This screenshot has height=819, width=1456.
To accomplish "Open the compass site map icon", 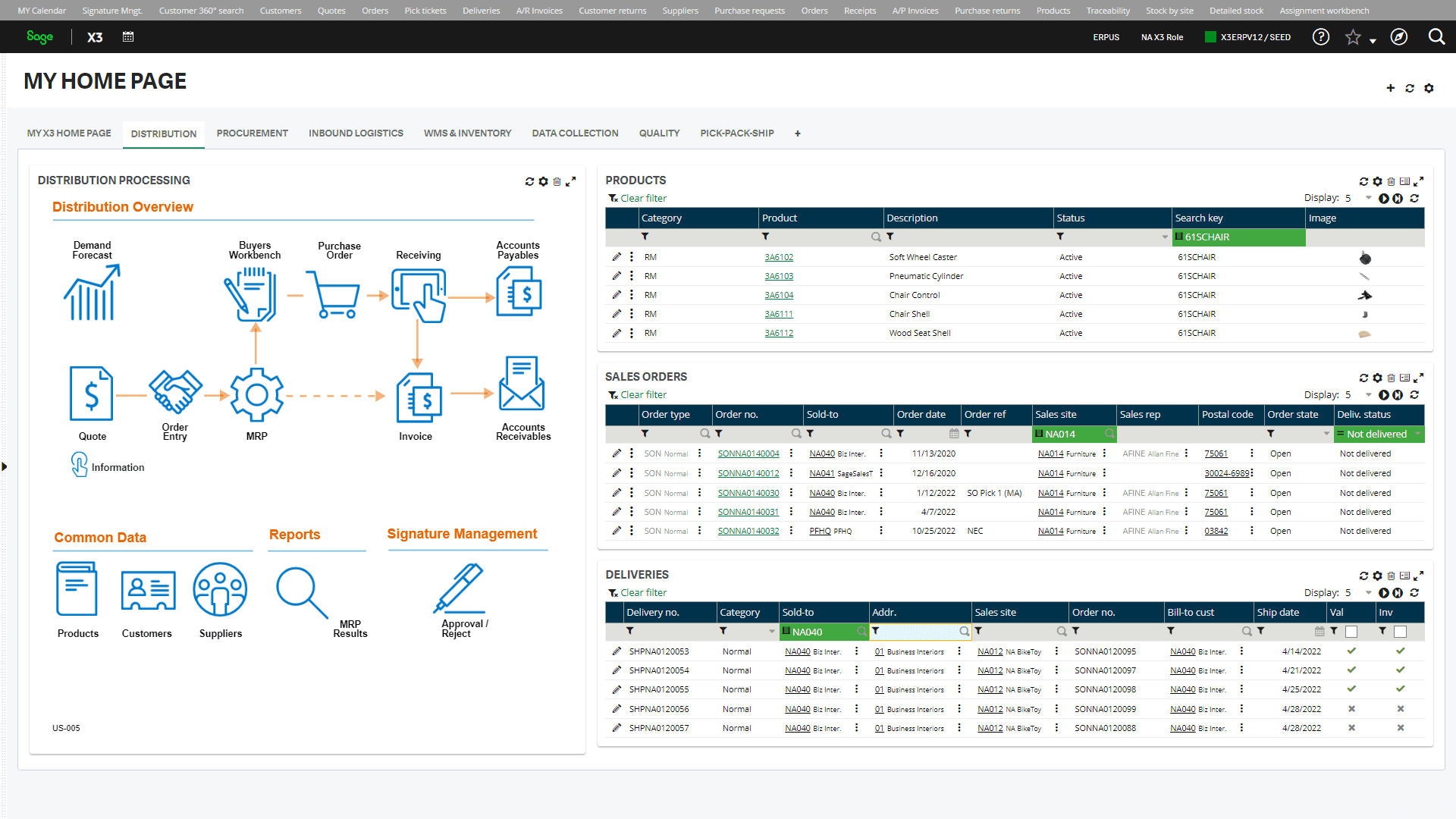I will click(1399, 36).
